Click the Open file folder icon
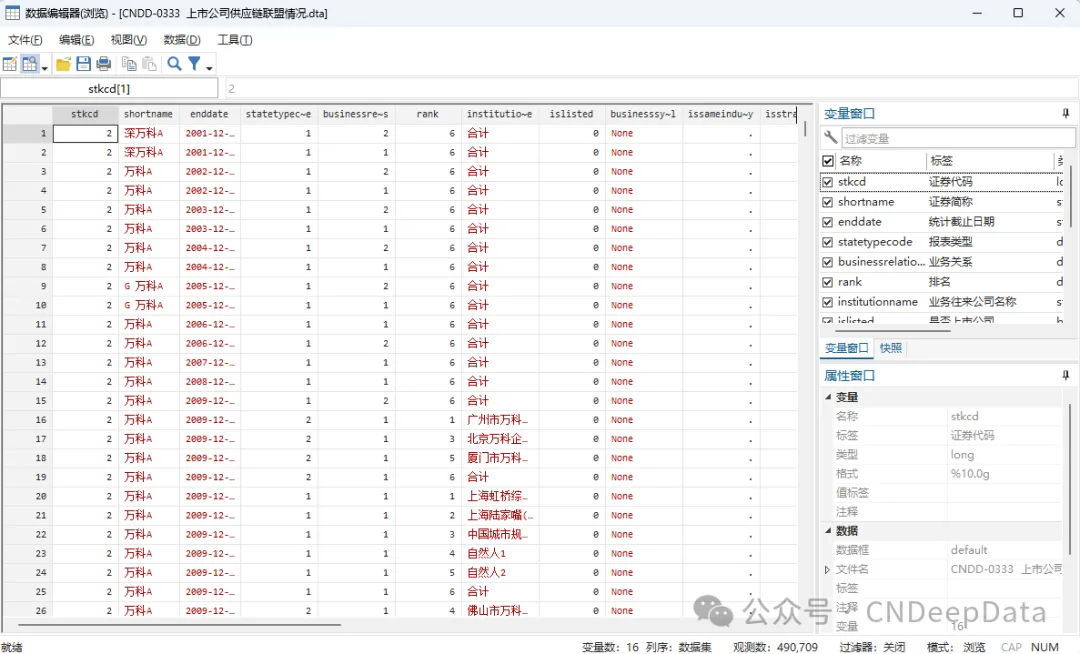 tap(63, 64)
